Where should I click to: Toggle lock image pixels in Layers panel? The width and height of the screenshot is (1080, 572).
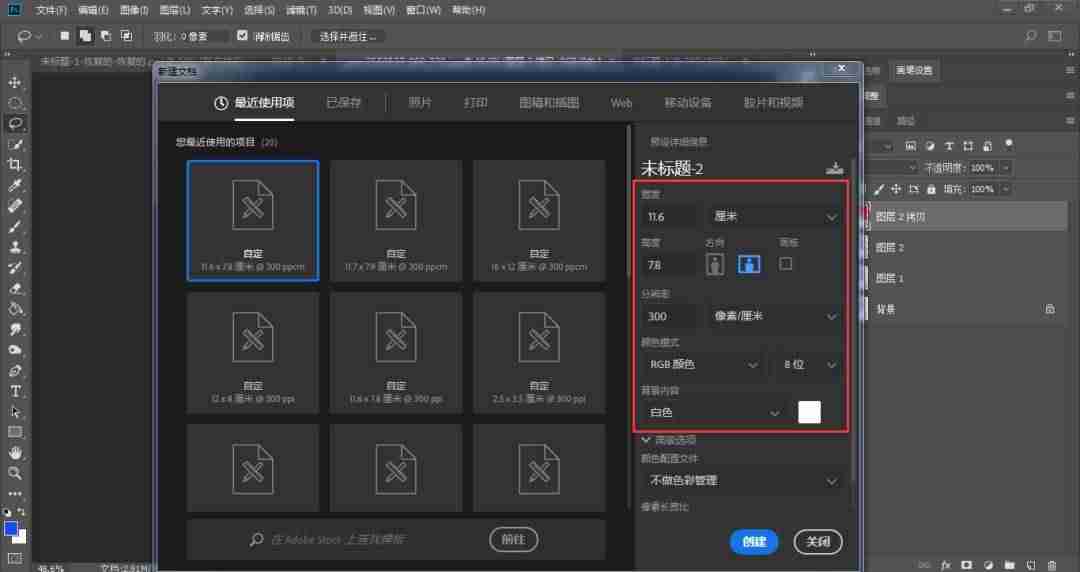879,189
